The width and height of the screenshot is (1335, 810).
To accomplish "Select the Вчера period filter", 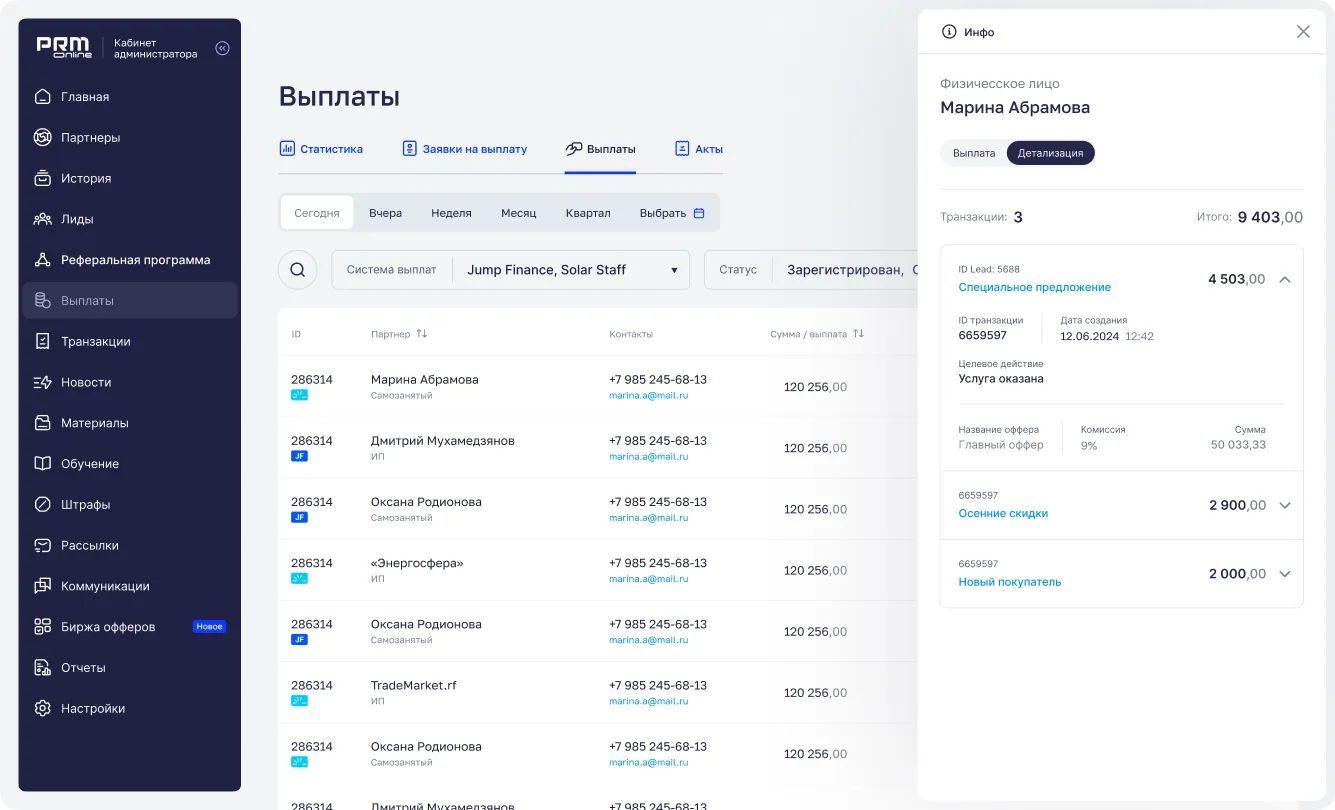I will 385,213.
